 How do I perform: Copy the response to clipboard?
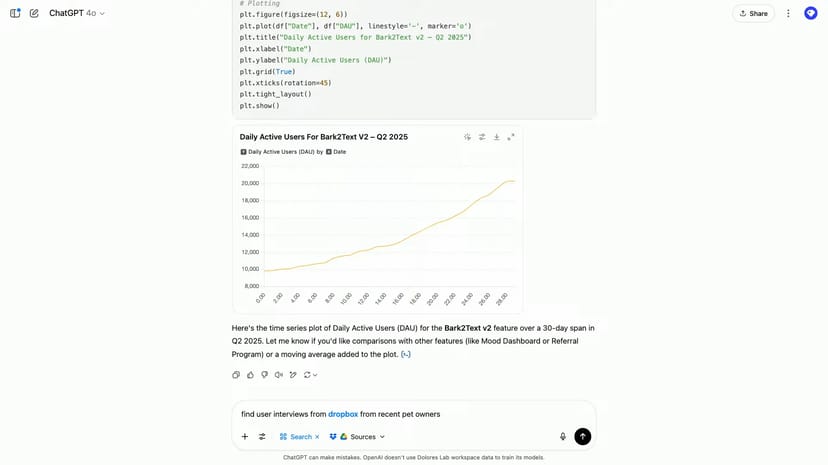pyautogui.click(x=236, y=375)
